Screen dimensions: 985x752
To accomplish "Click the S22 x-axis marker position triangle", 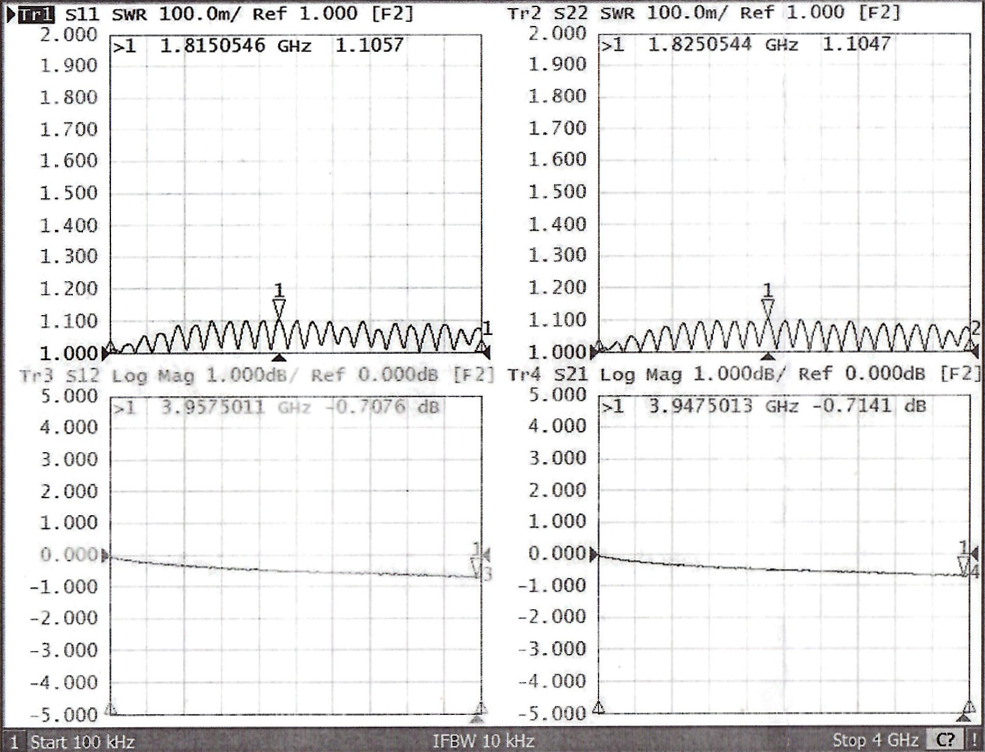I will 767,357.
